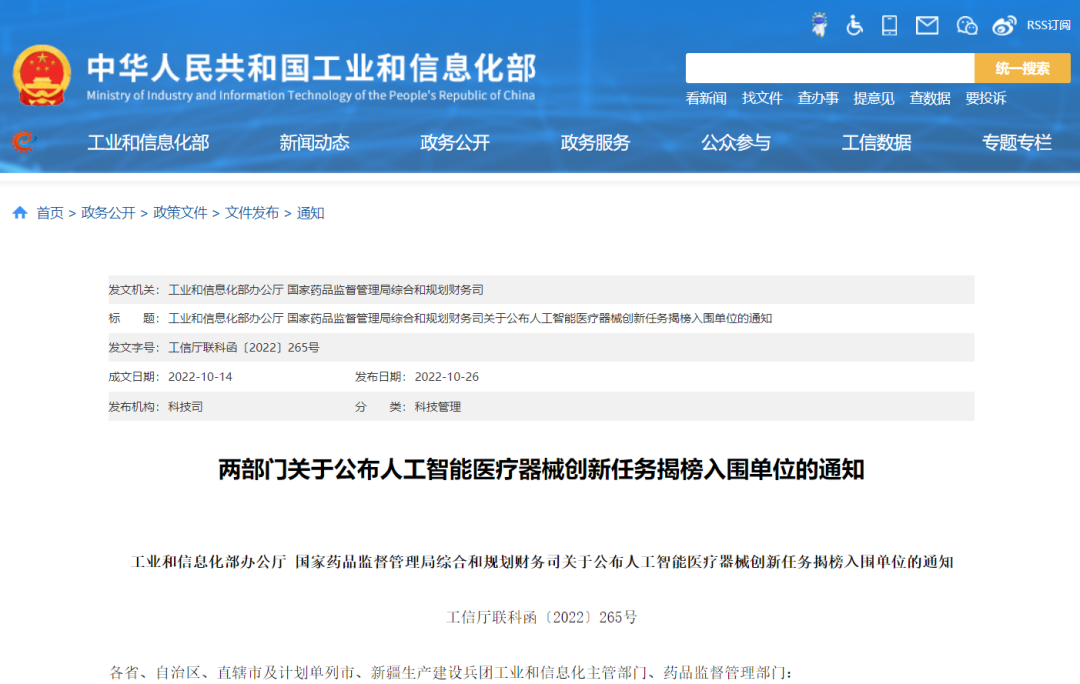Click the centered document number below title
Viewport: 1080px width, 684px height.
pos(541,617)
